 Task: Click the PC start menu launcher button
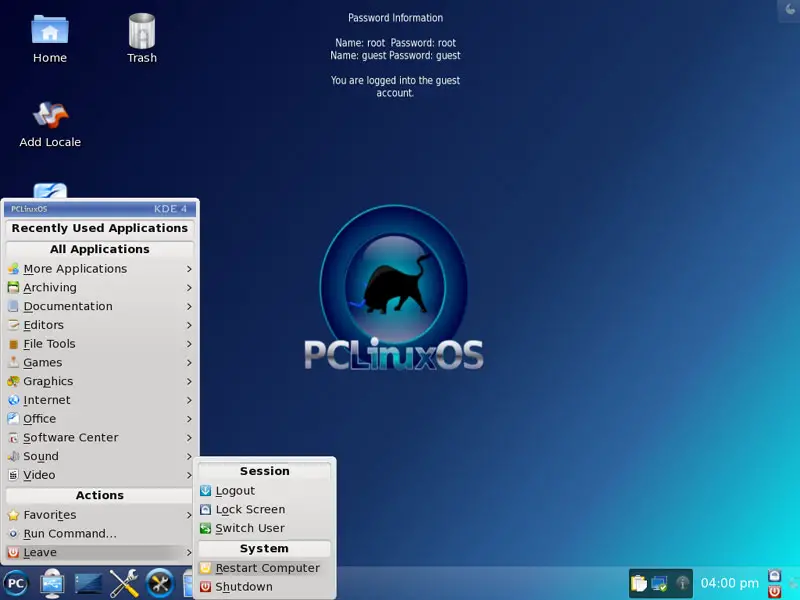click(x=16, y=583)
